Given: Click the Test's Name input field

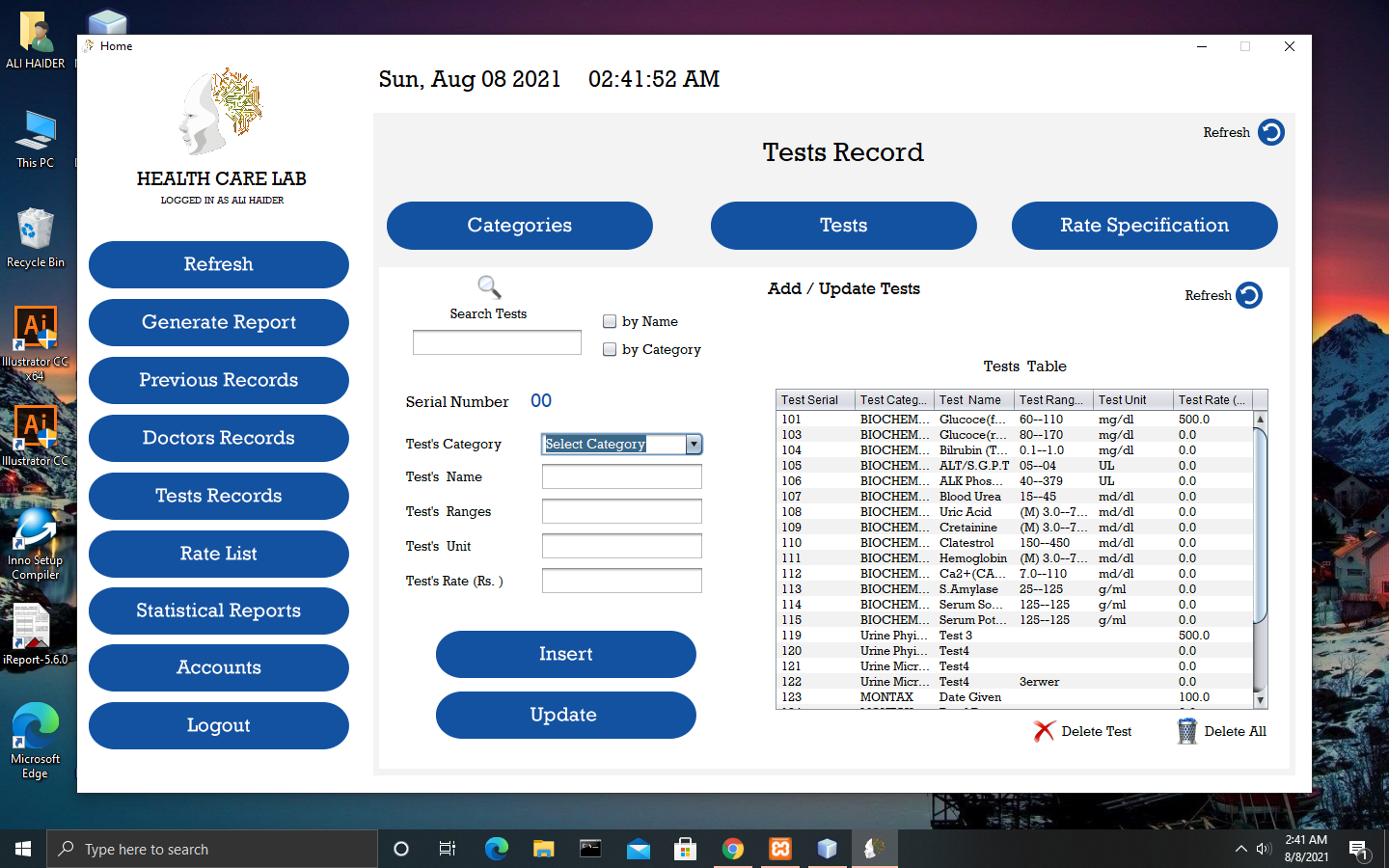Looking at the screenshot, I should tap(621, 476).
